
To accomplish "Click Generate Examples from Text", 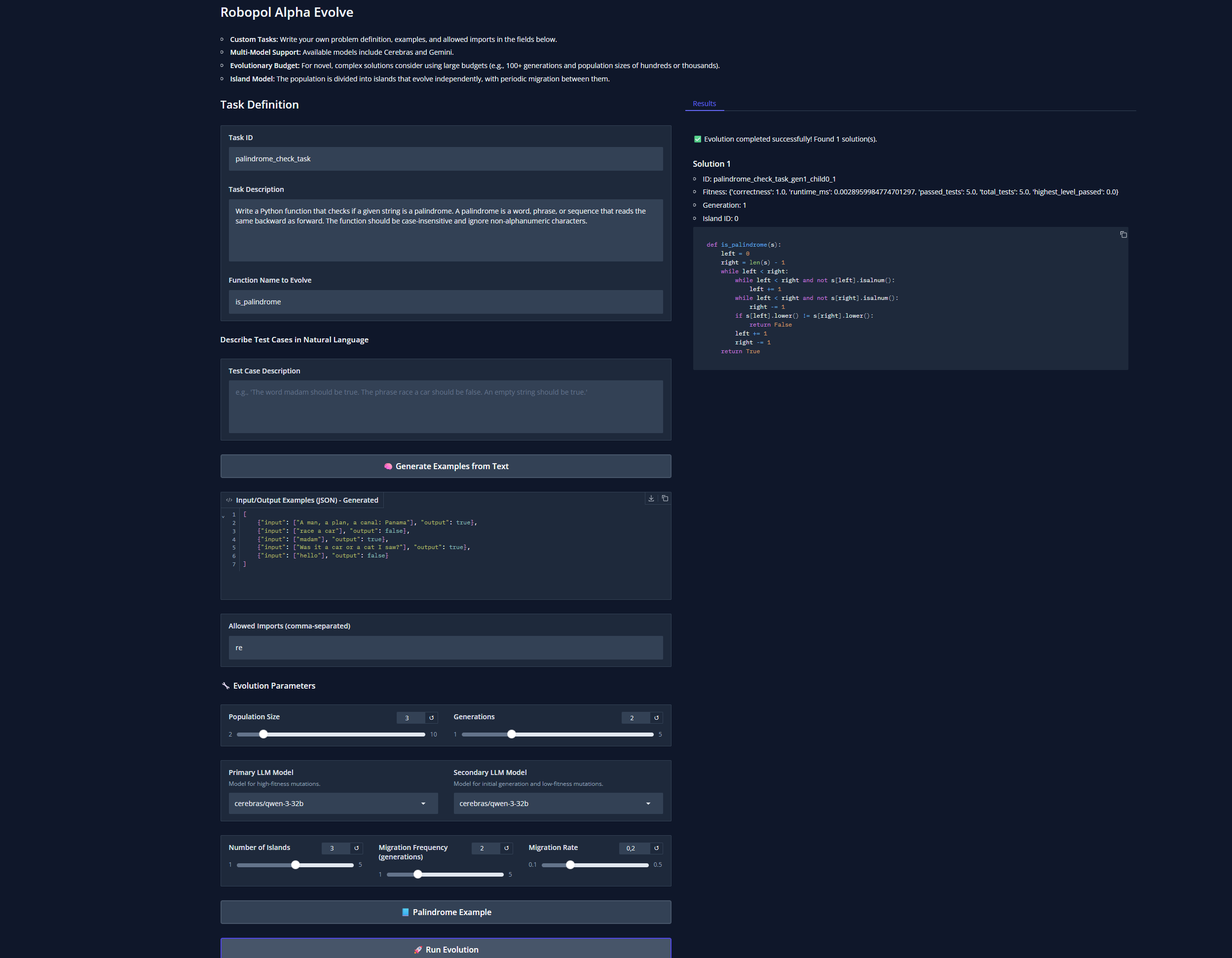I will click(x=446, y=466).
